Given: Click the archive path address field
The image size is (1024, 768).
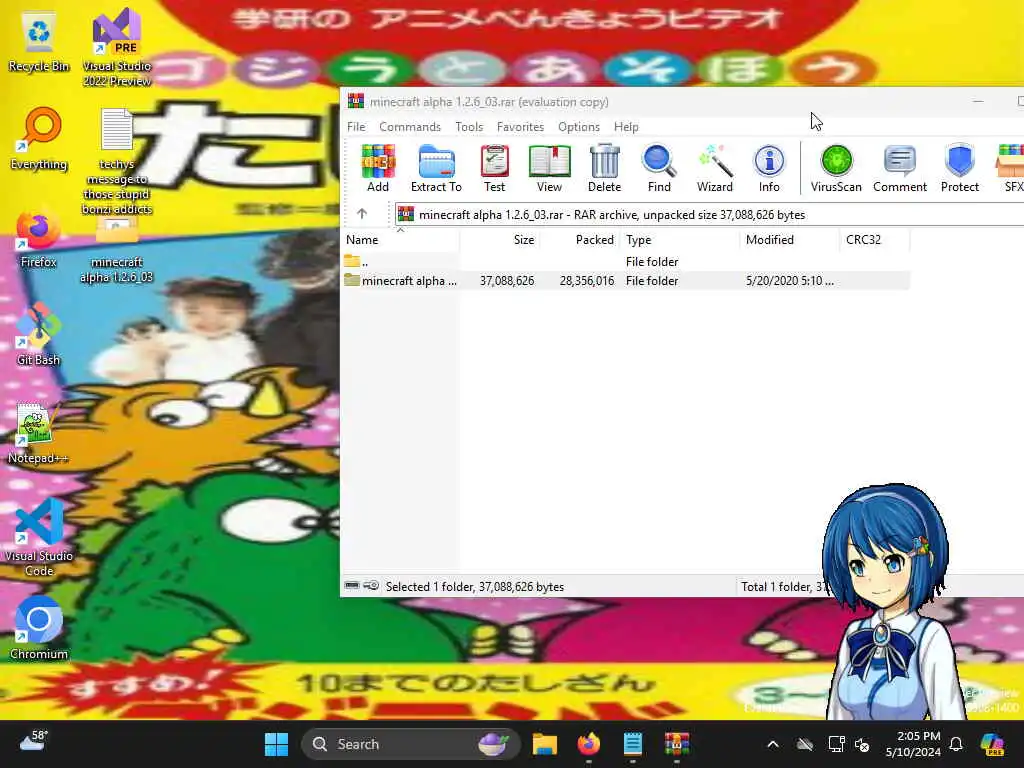Looking at the screenshot, I should 709,215.
